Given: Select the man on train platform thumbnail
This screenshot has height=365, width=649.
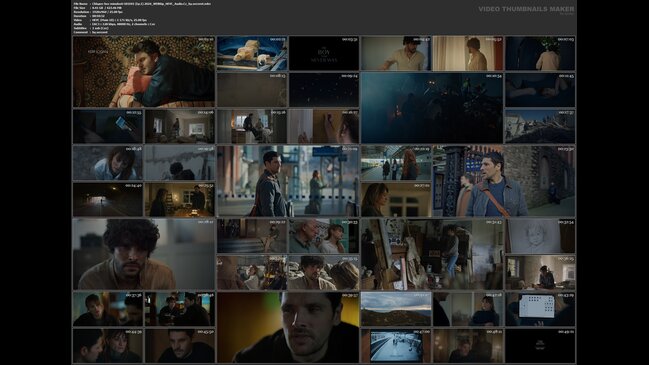Looking at the screenshot, I should point(288,181).
